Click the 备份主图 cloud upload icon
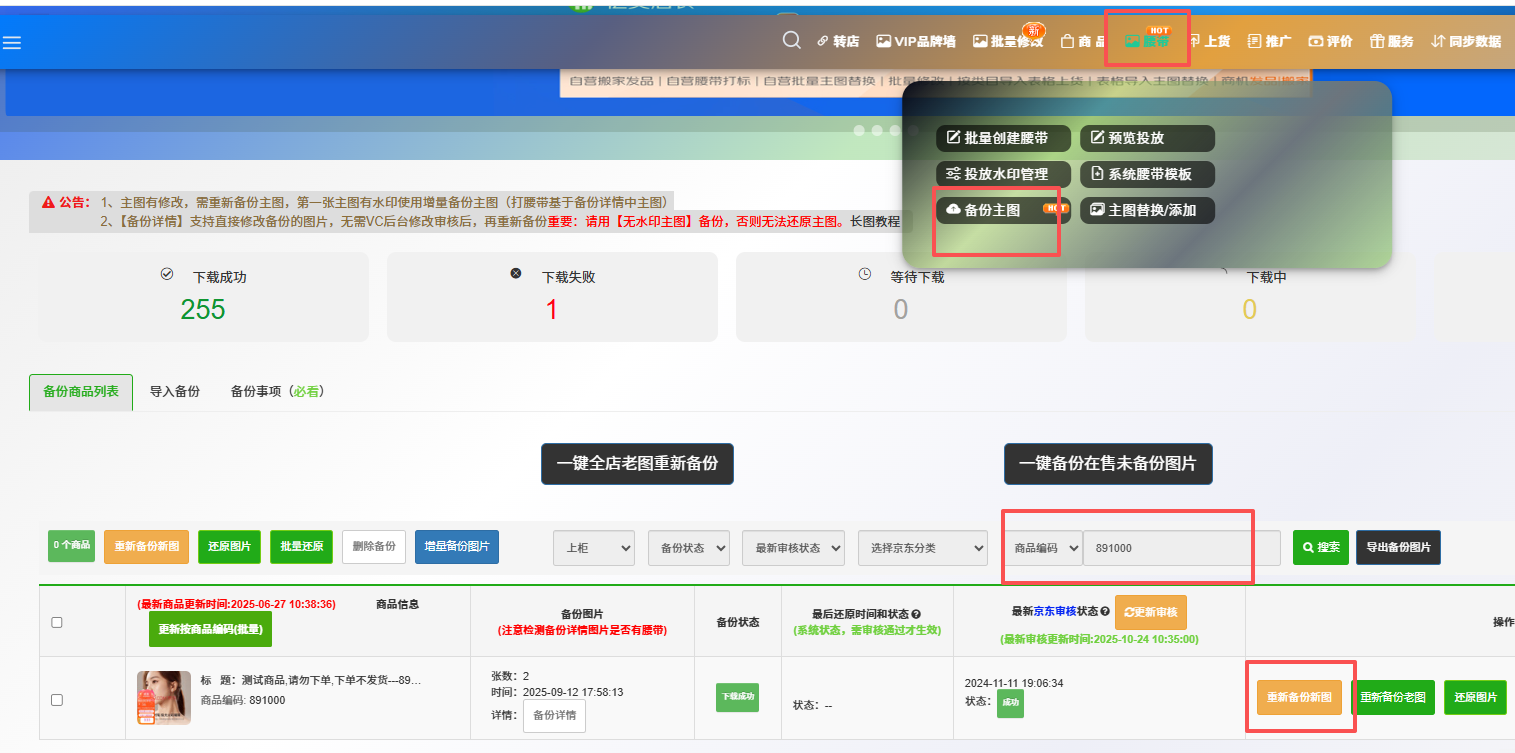The image size is (1515, 753). 953,210
